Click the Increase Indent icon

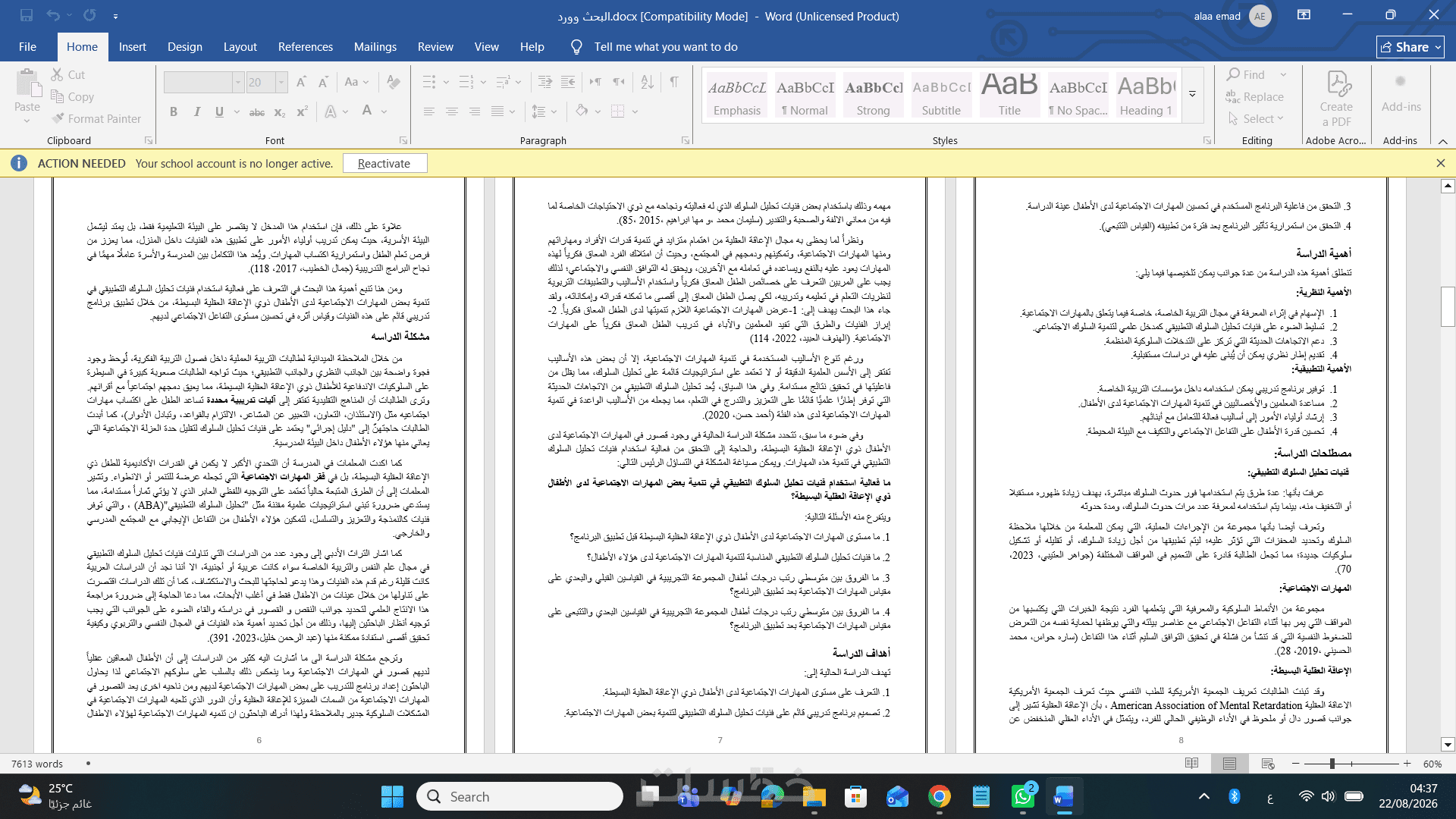[x=568, y=82]
